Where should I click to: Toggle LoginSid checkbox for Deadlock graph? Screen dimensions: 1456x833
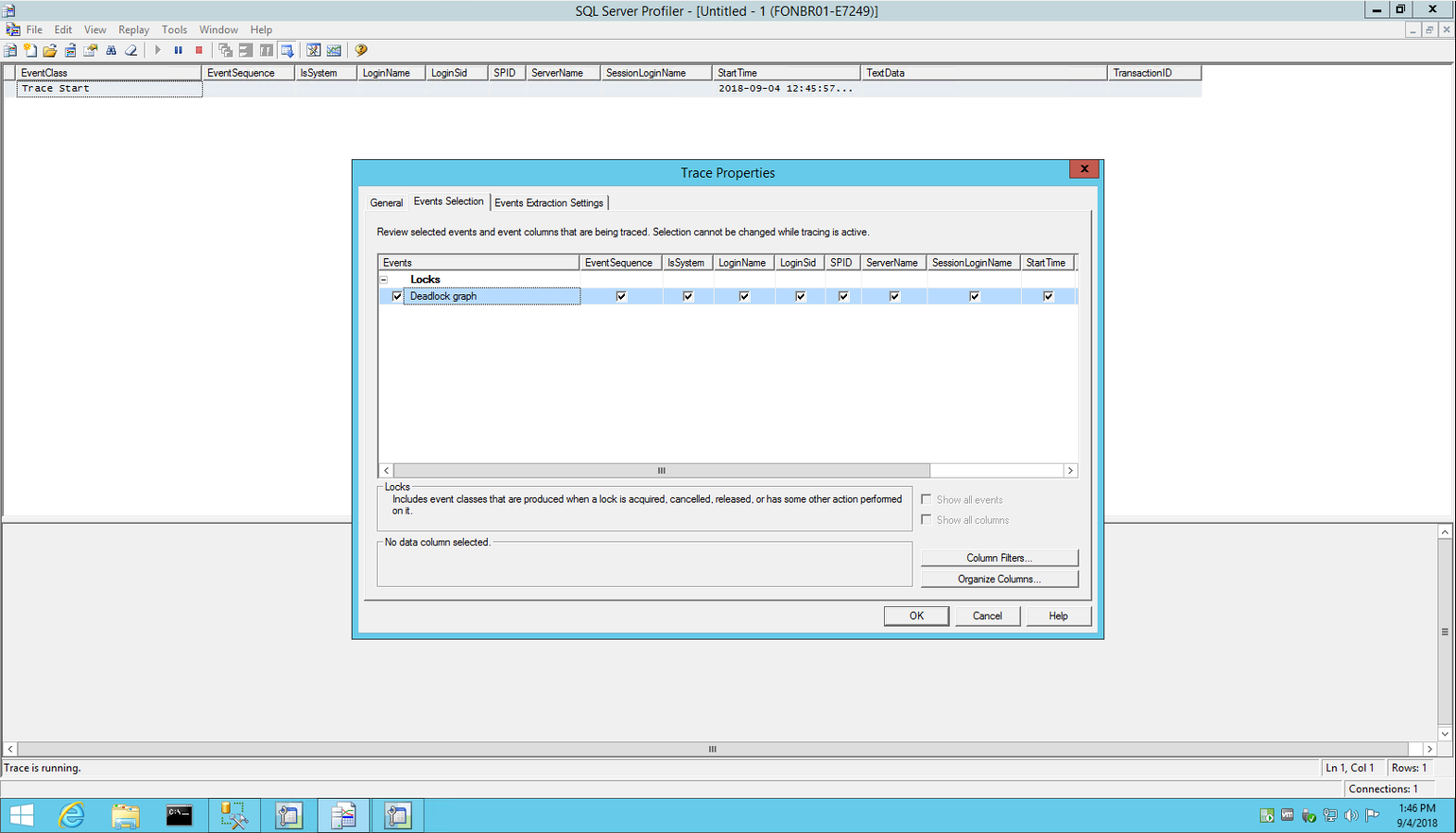(801, 296)
